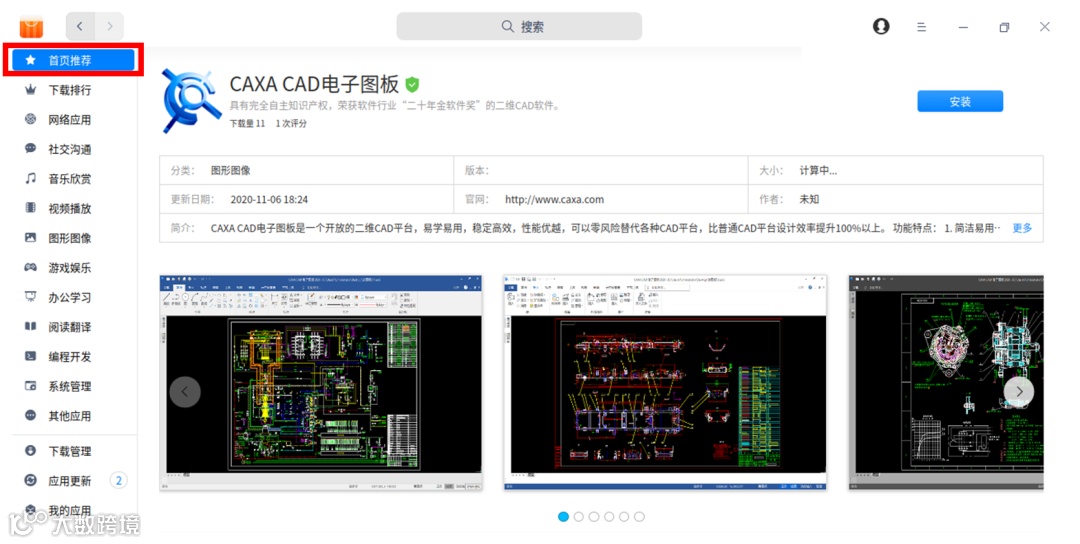Viewport: 1080px width, 544px height.
Task: Click the terminal icon beside 编程开发
Action: [x=30, y=356]
